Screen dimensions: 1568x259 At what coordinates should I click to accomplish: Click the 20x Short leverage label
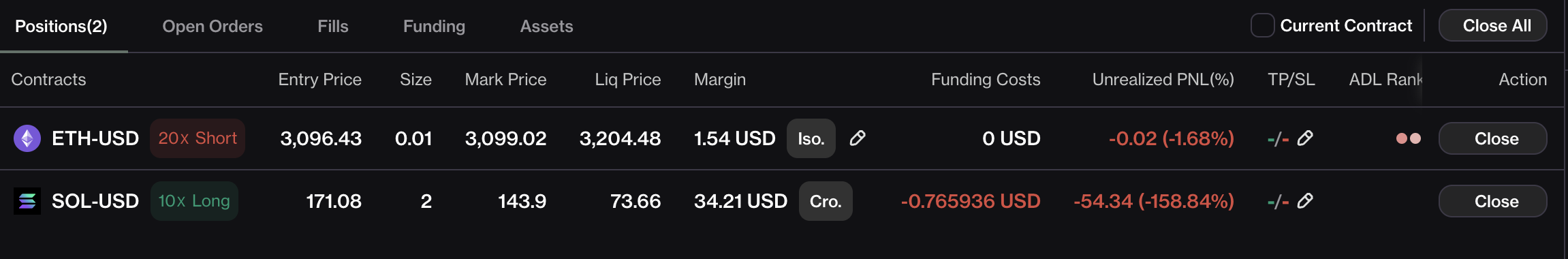(198, 138)
